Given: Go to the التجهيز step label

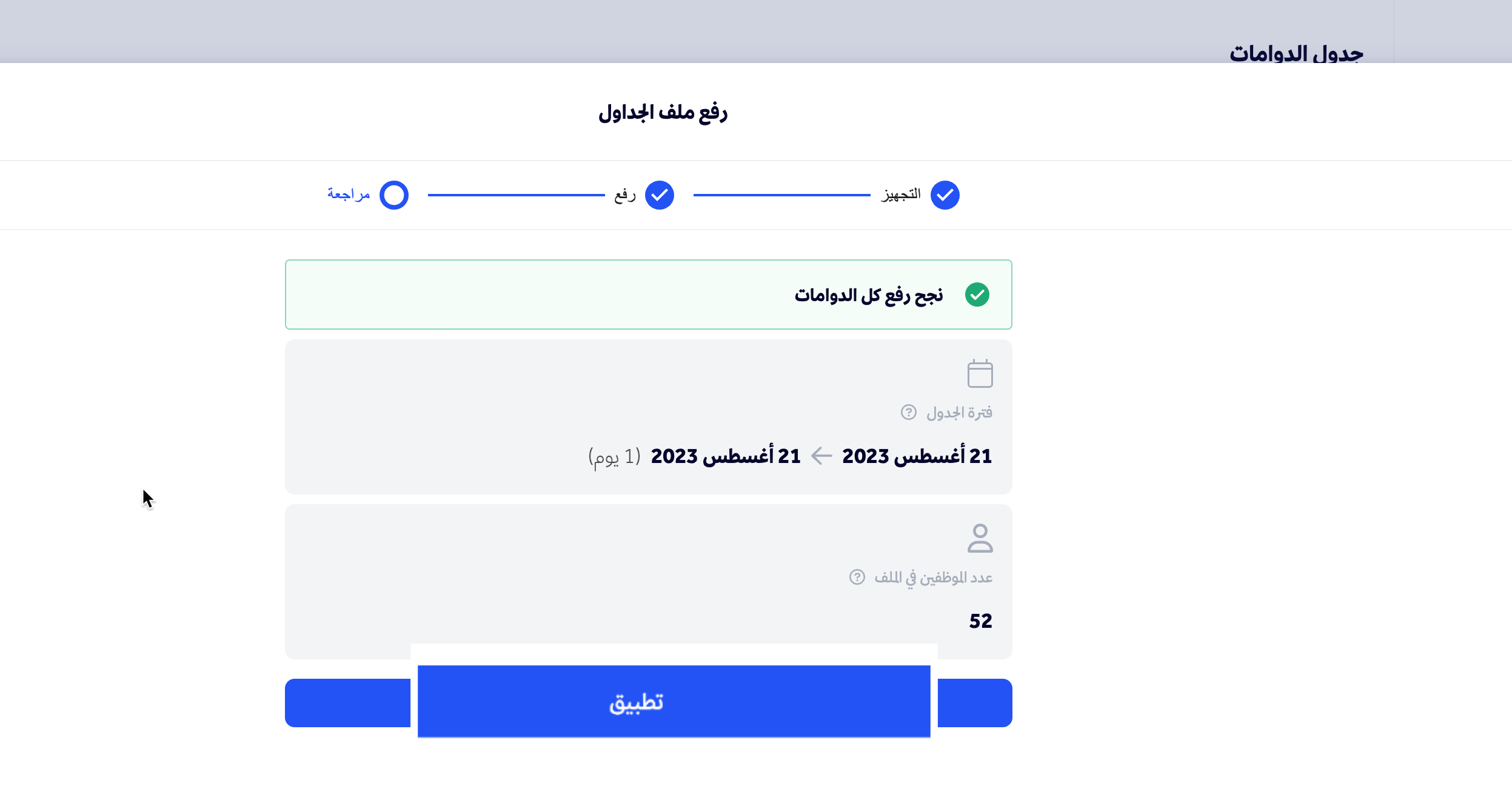Looking at the screenshot, I should (x=901, y=195).
